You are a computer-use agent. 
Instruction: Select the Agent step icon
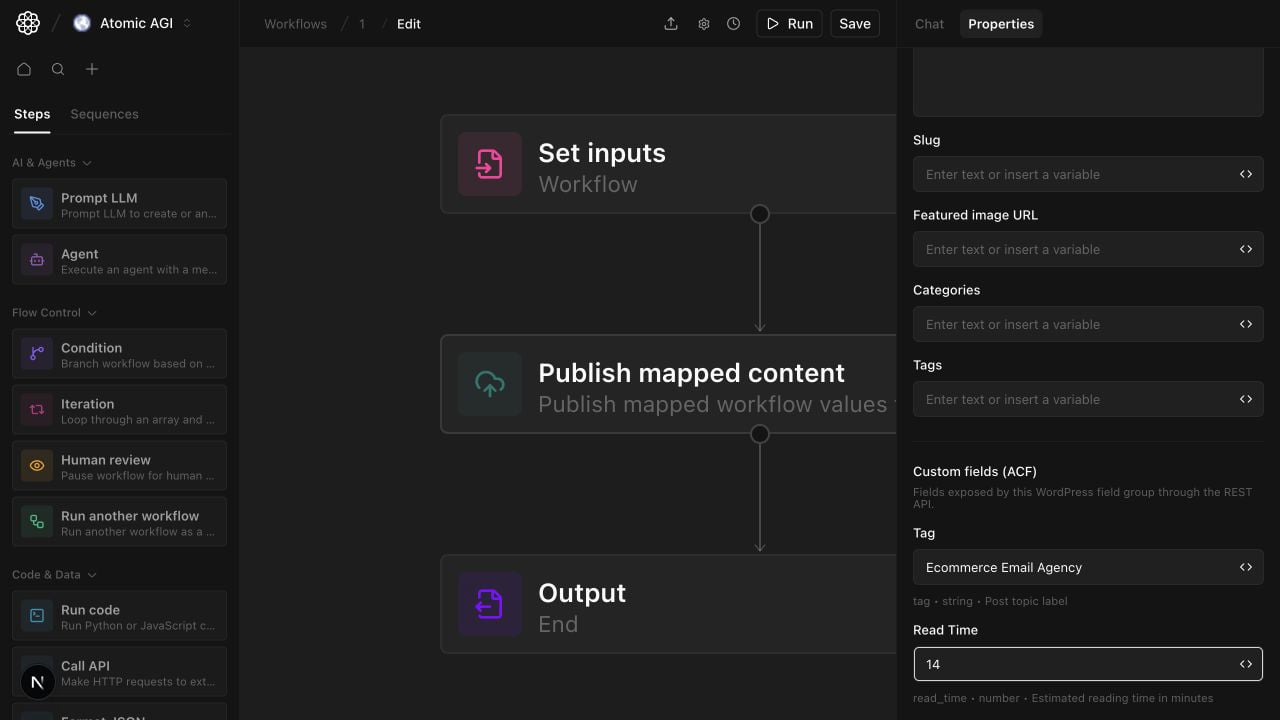pos(37,260)
